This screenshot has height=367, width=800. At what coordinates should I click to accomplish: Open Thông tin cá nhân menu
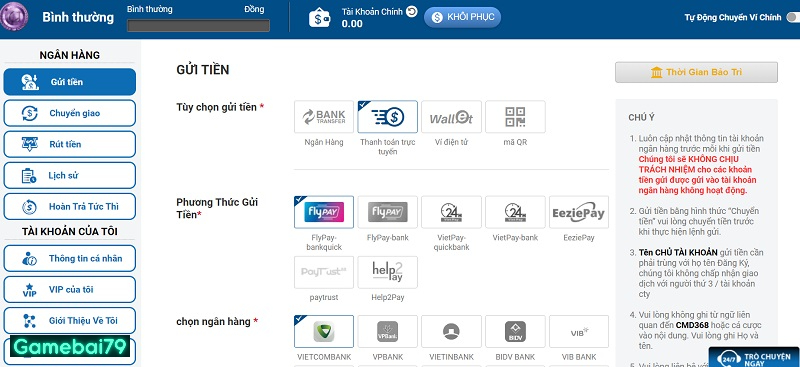tap(69, 258)
